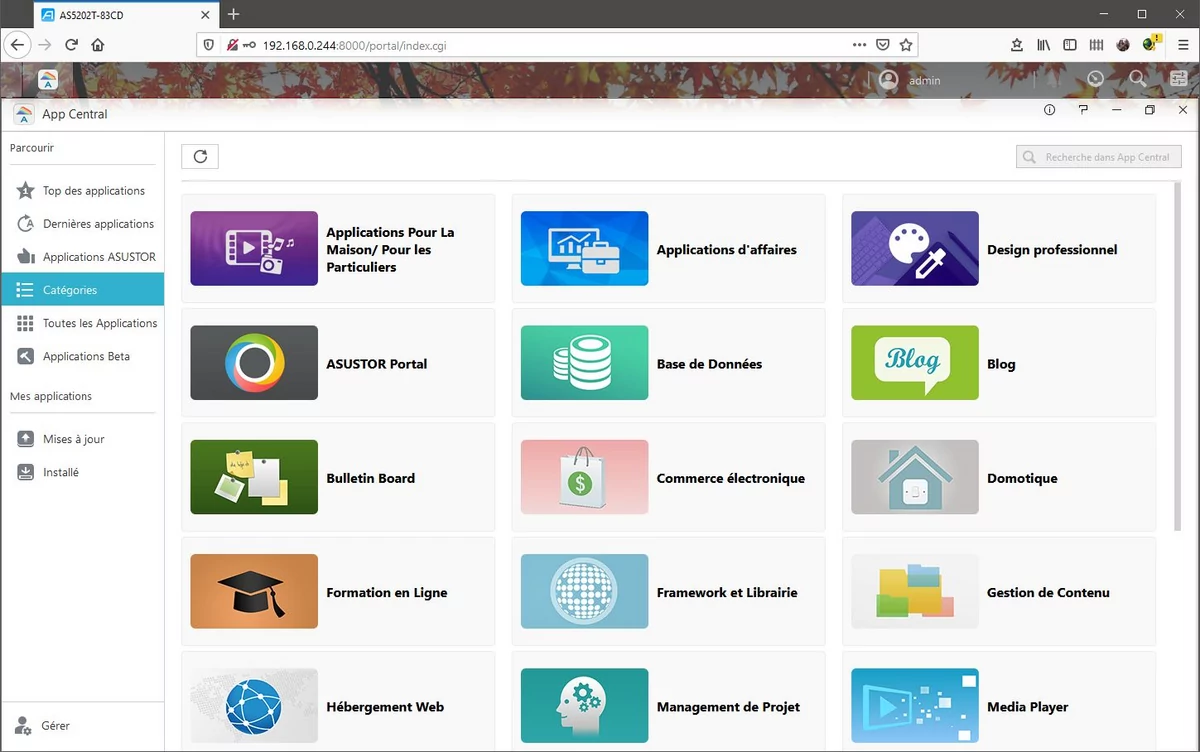This screenshot has width=1200, height=752.
Task: Open Applications Pour La Maison category
Action: coord(338,249)
